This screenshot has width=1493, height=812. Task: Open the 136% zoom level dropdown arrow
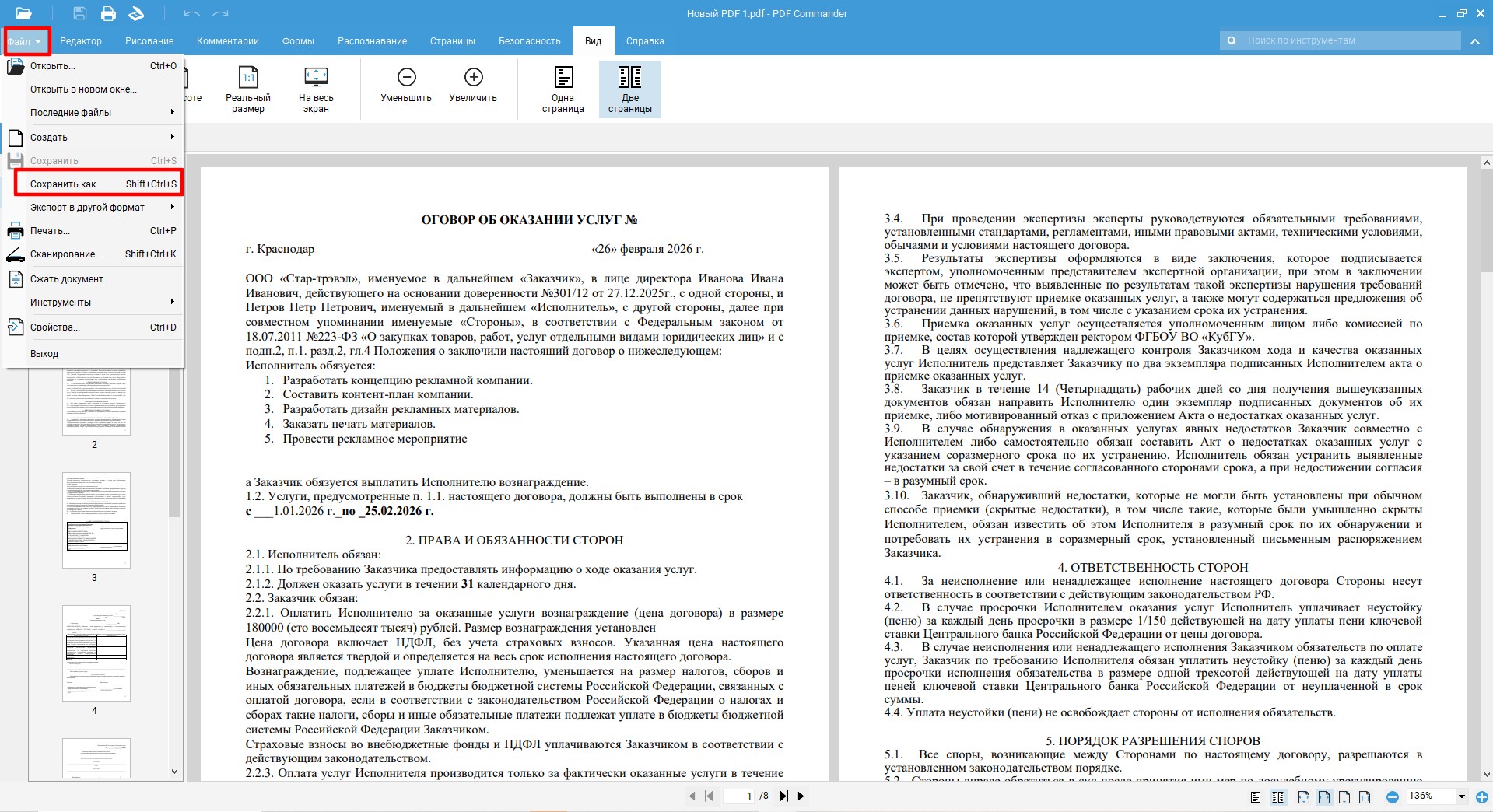point(1461,796)
